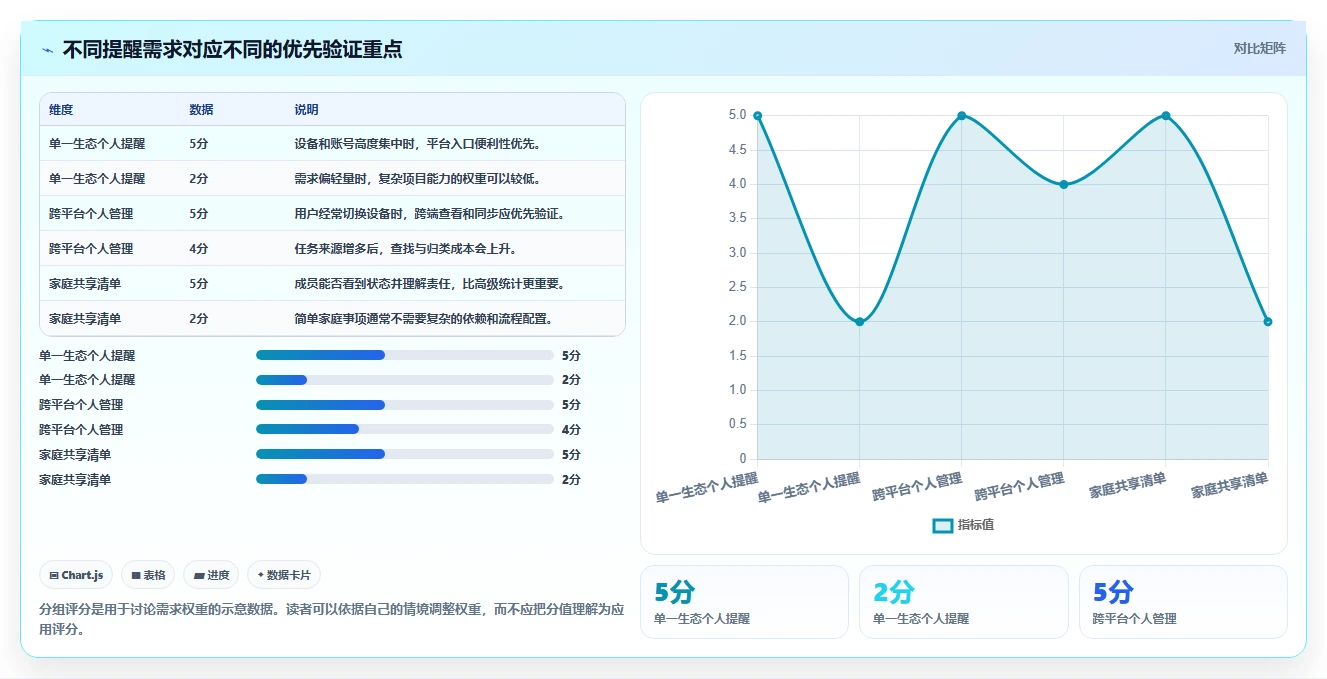Click the 3.0 label on the y-axis

738,253
